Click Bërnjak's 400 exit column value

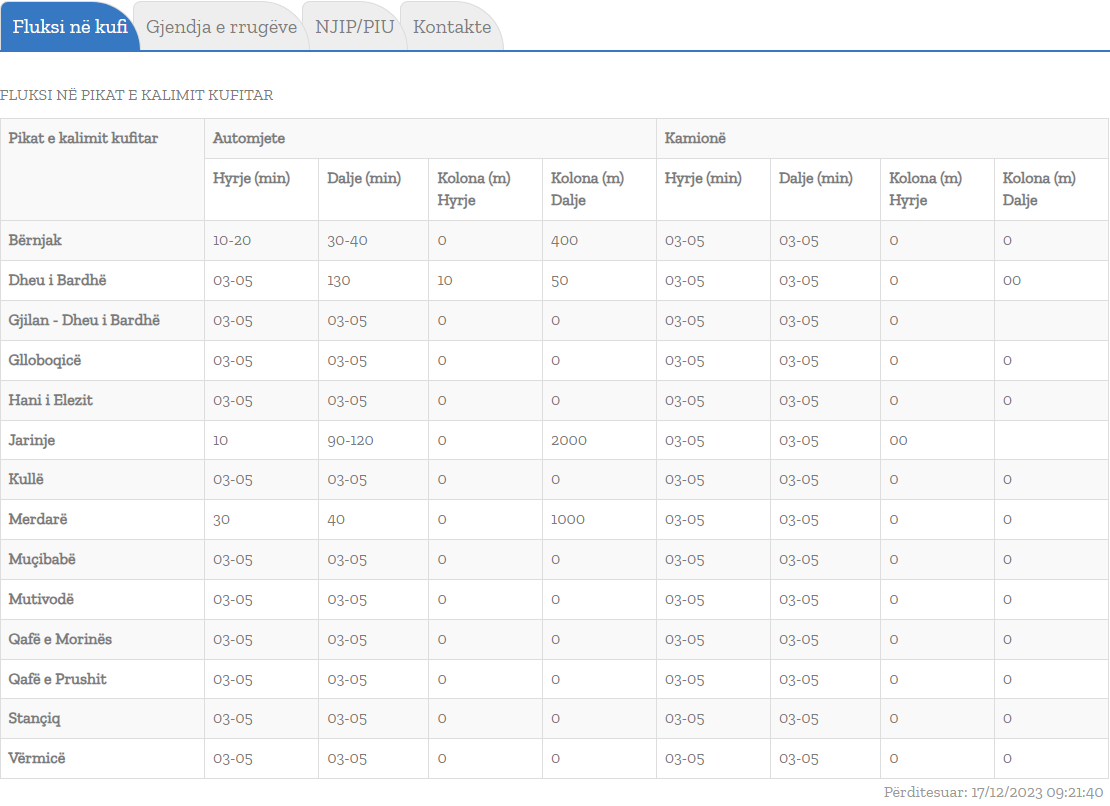click(x=564, y=240)
